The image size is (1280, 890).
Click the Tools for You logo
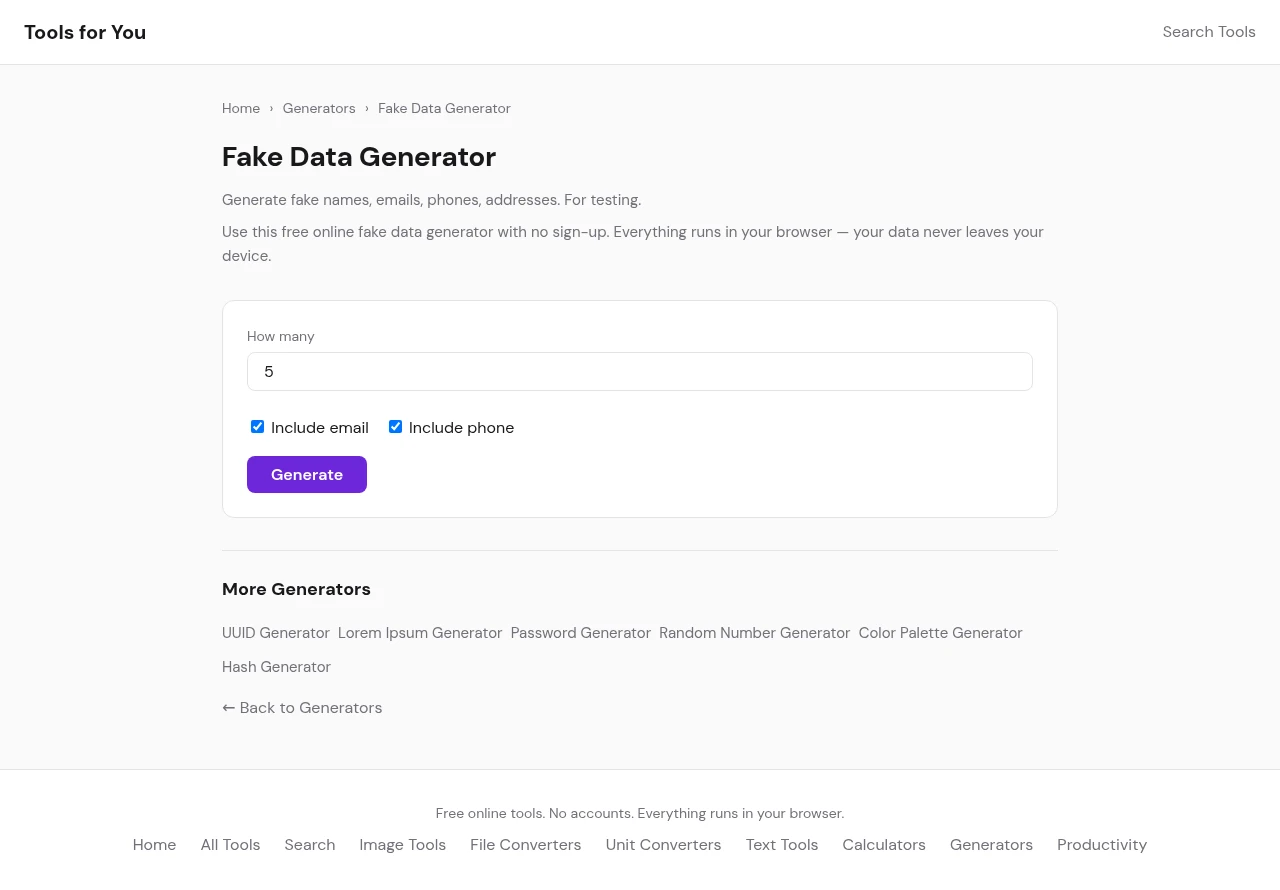point(85,32)
